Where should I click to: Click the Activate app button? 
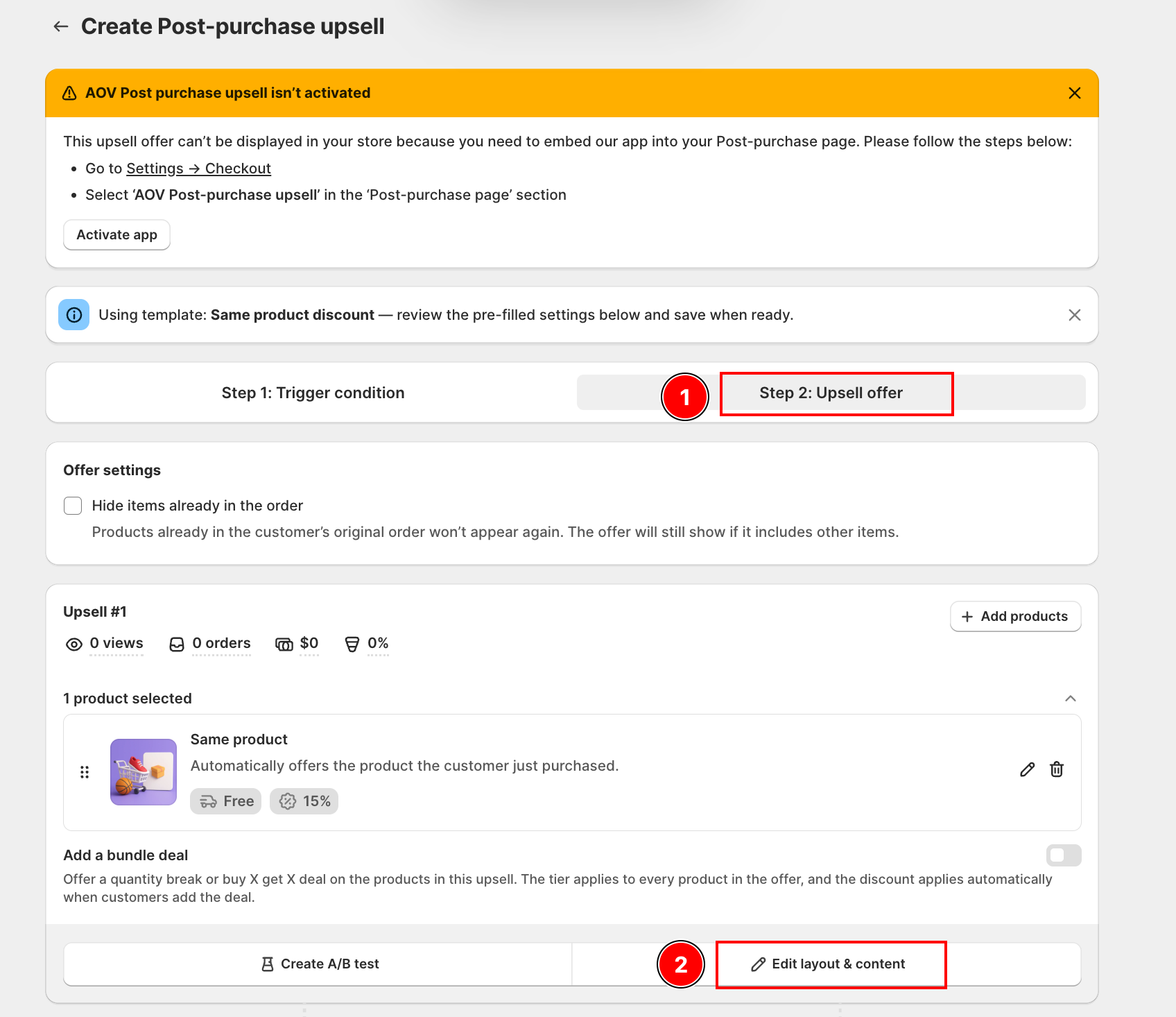coord(117,235)
